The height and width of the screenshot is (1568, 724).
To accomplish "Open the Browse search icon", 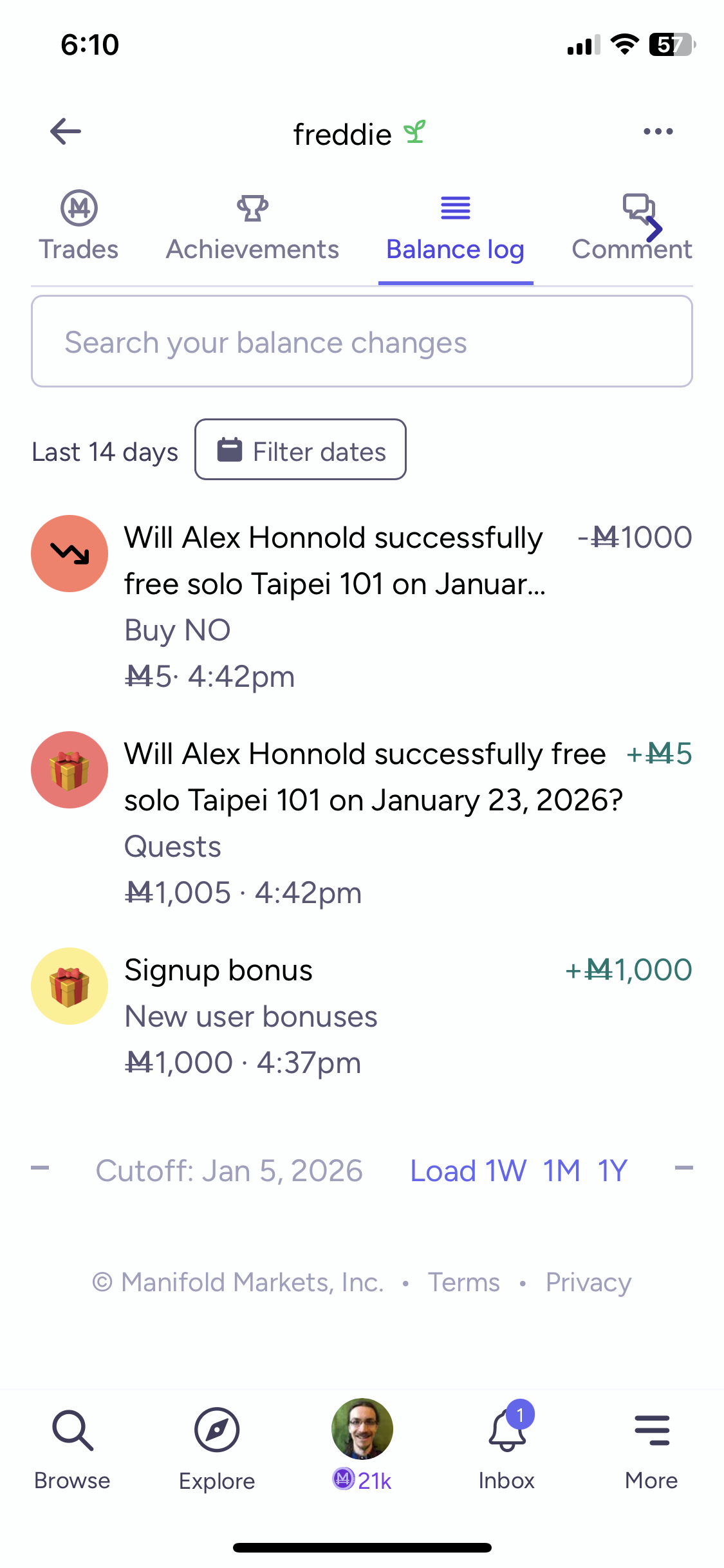I will pyautogui.click(x=73, y=1432).
